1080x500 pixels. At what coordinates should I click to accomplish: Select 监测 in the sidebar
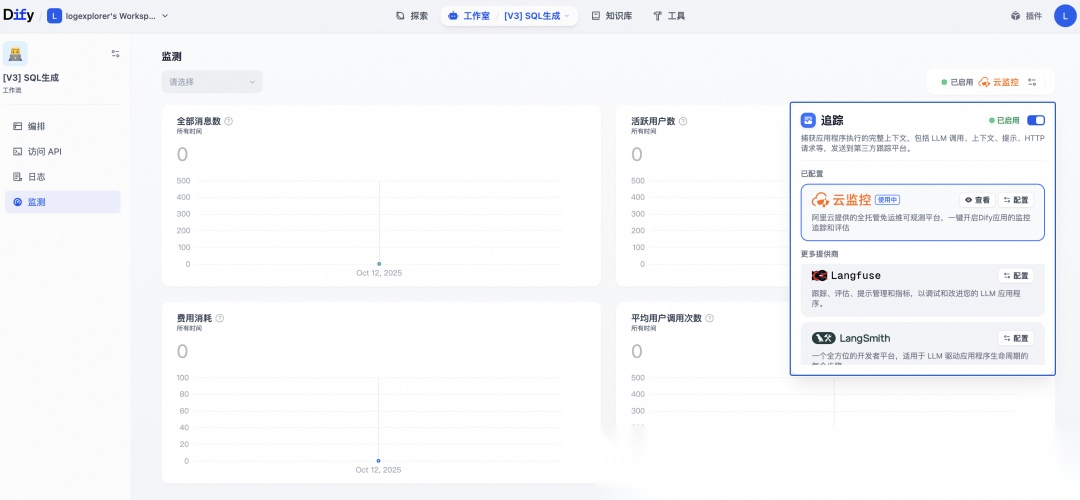(63, 202)
